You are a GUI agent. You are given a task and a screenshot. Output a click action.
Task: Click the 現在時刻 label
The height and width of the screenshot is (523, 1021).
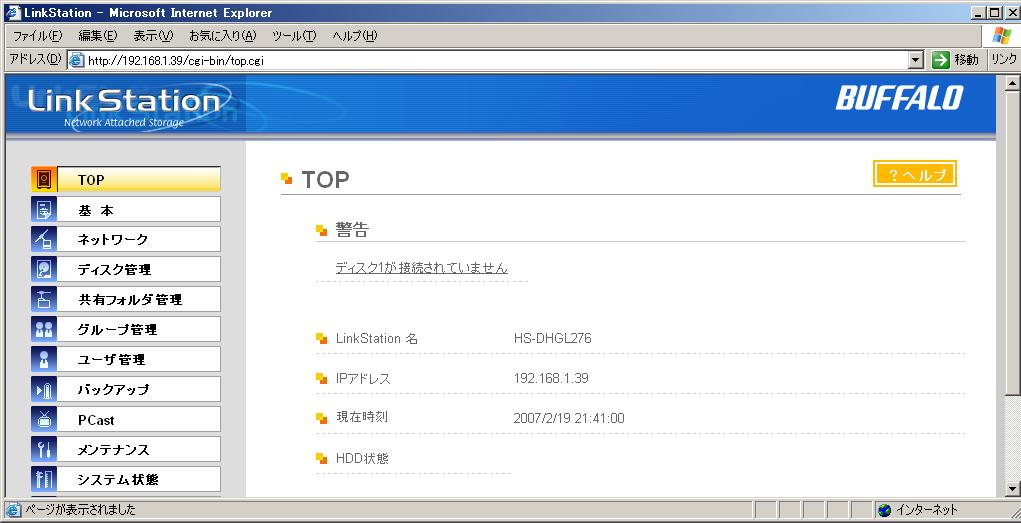pyautogui.click(x=361, y=417)
